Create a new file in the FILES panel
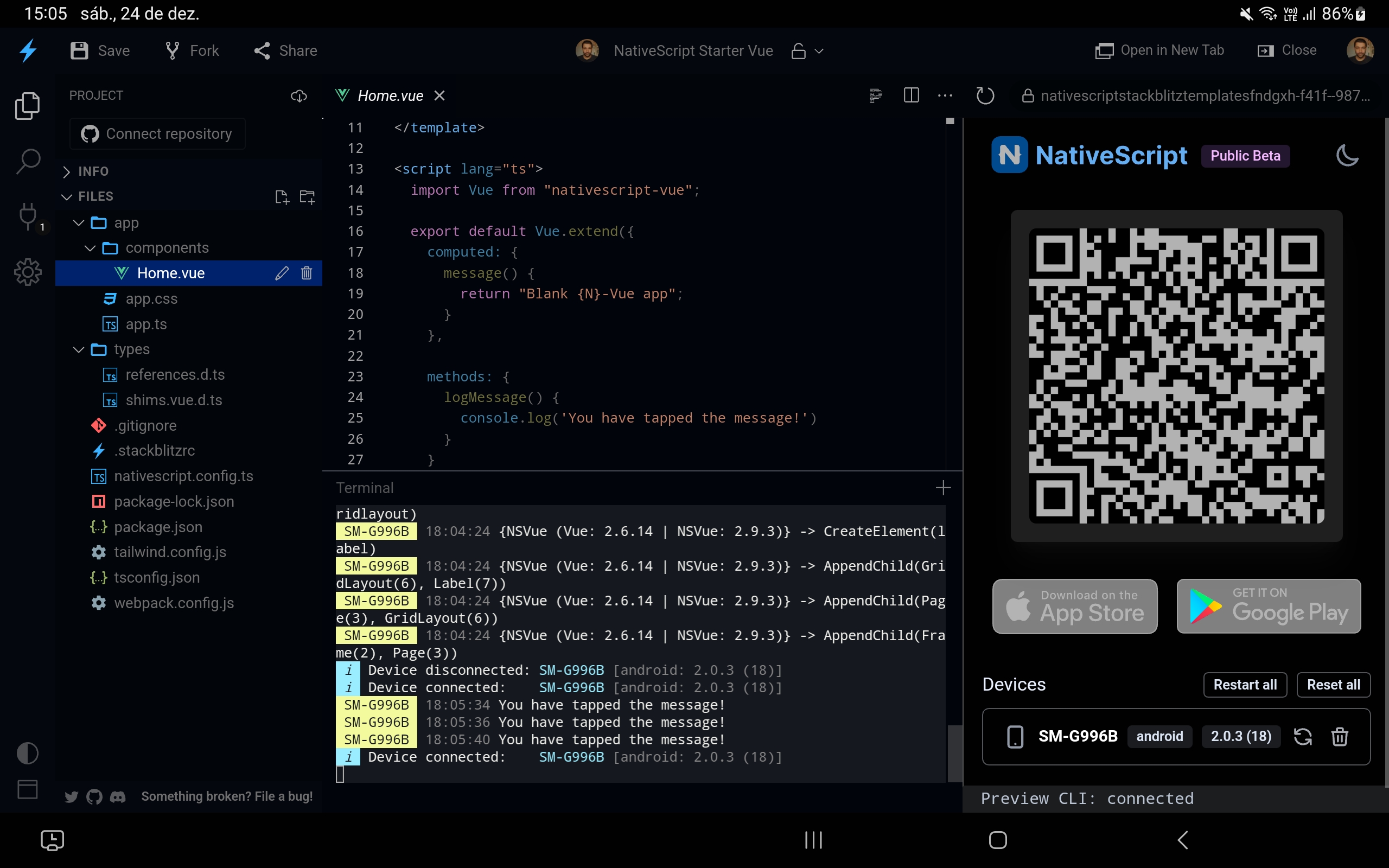This screenshot has height=868, width=1389. tap(282, 196)
